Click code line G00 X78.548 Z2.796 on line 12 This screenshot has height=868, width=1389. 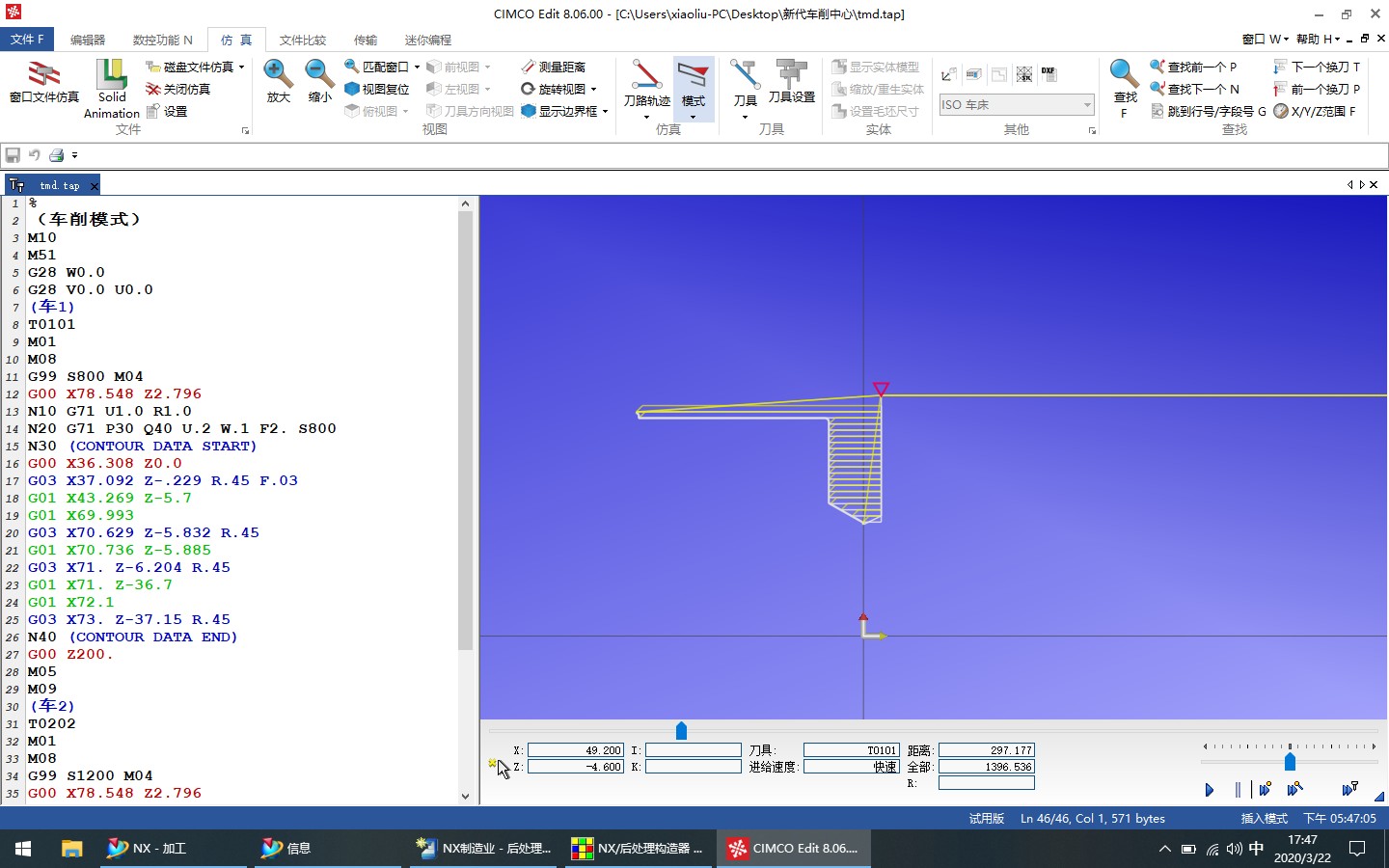pyautogui.click(x=115, y=393)
